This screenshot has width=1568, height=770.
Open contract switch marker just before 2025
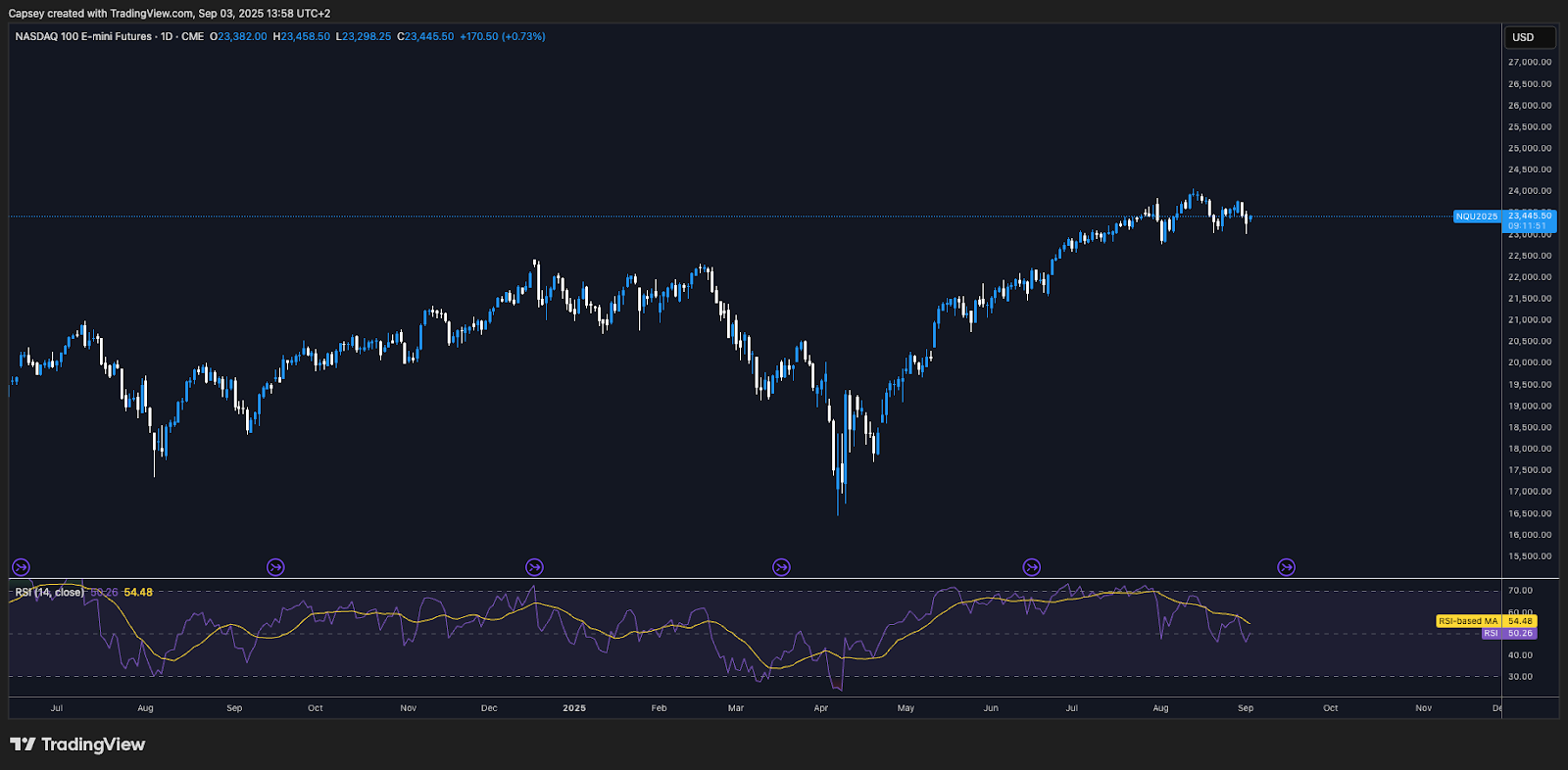click(x=534, y=567)
